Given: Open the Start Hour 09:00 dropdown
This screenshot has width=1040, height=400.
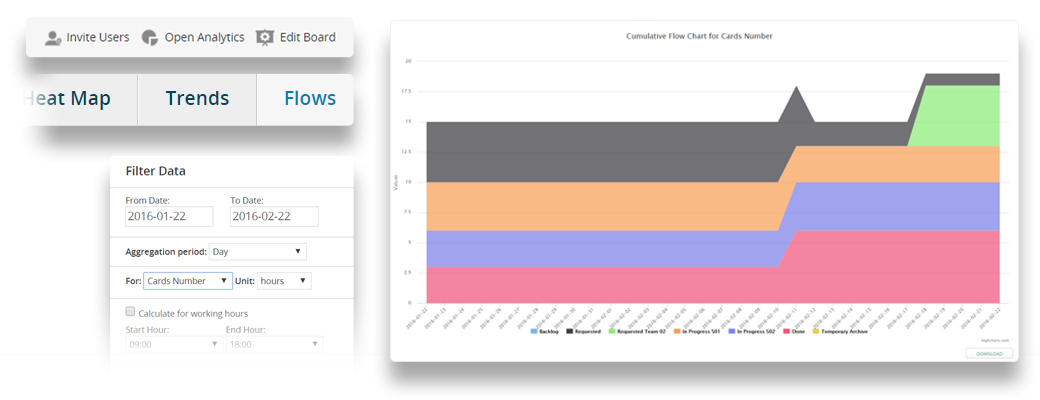Looking at the screenshot, I should (x=173, y=344).
